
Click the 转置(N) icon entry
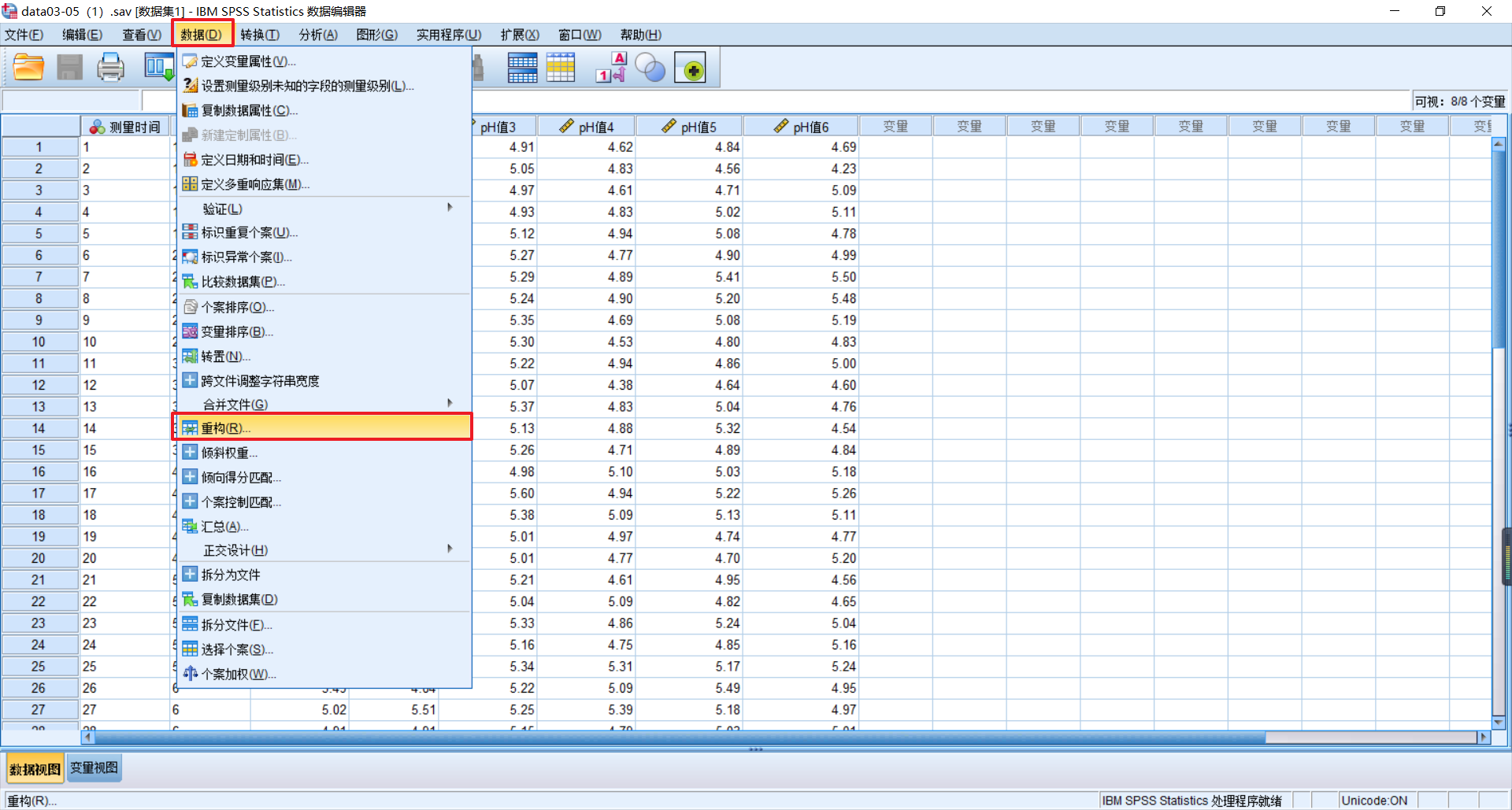[324, 356]
